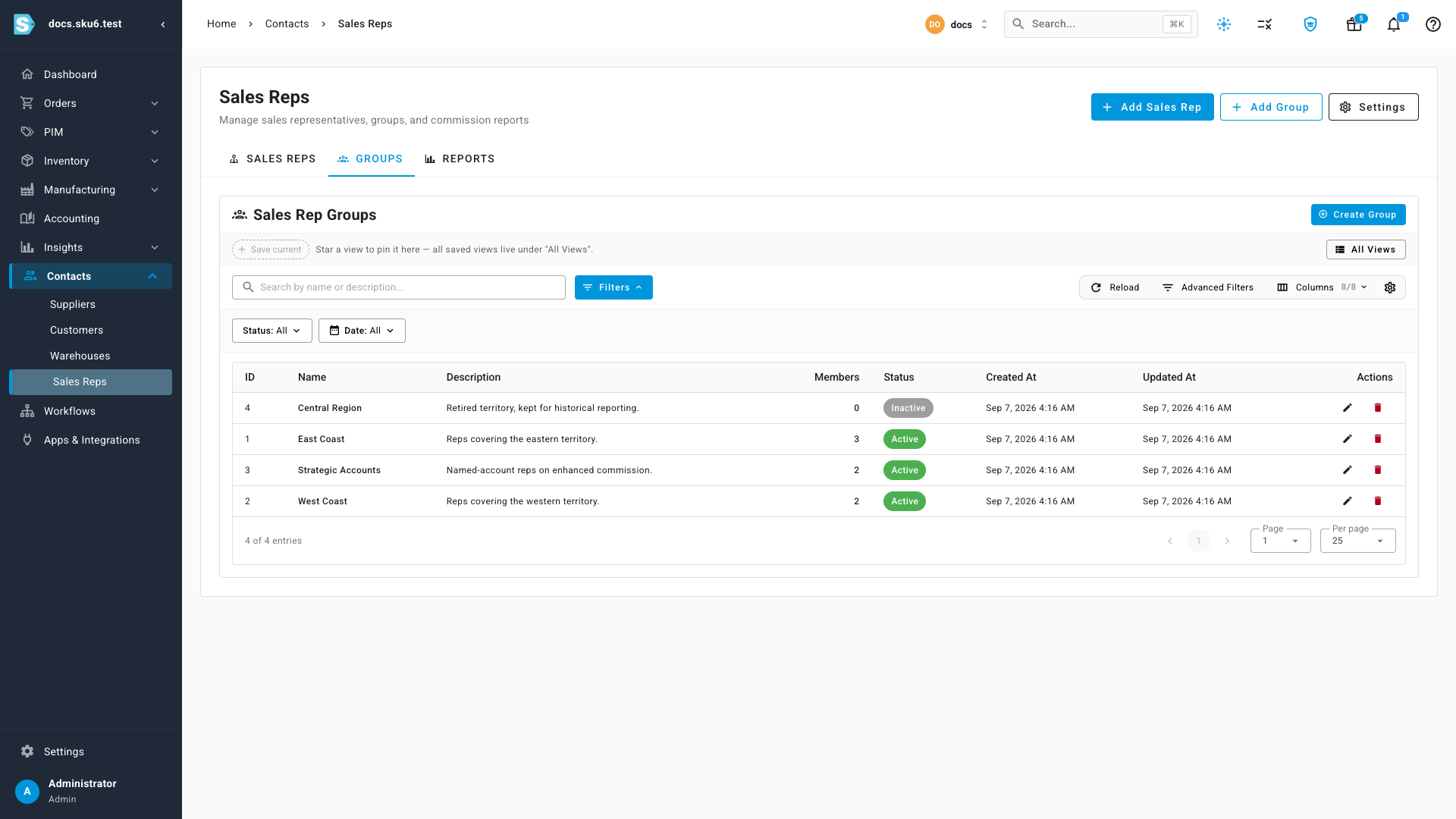Switch to the Sales Reps tab
Image resolution: width=1456 pixels, height=819 pixels.
[x=272, y=158]
